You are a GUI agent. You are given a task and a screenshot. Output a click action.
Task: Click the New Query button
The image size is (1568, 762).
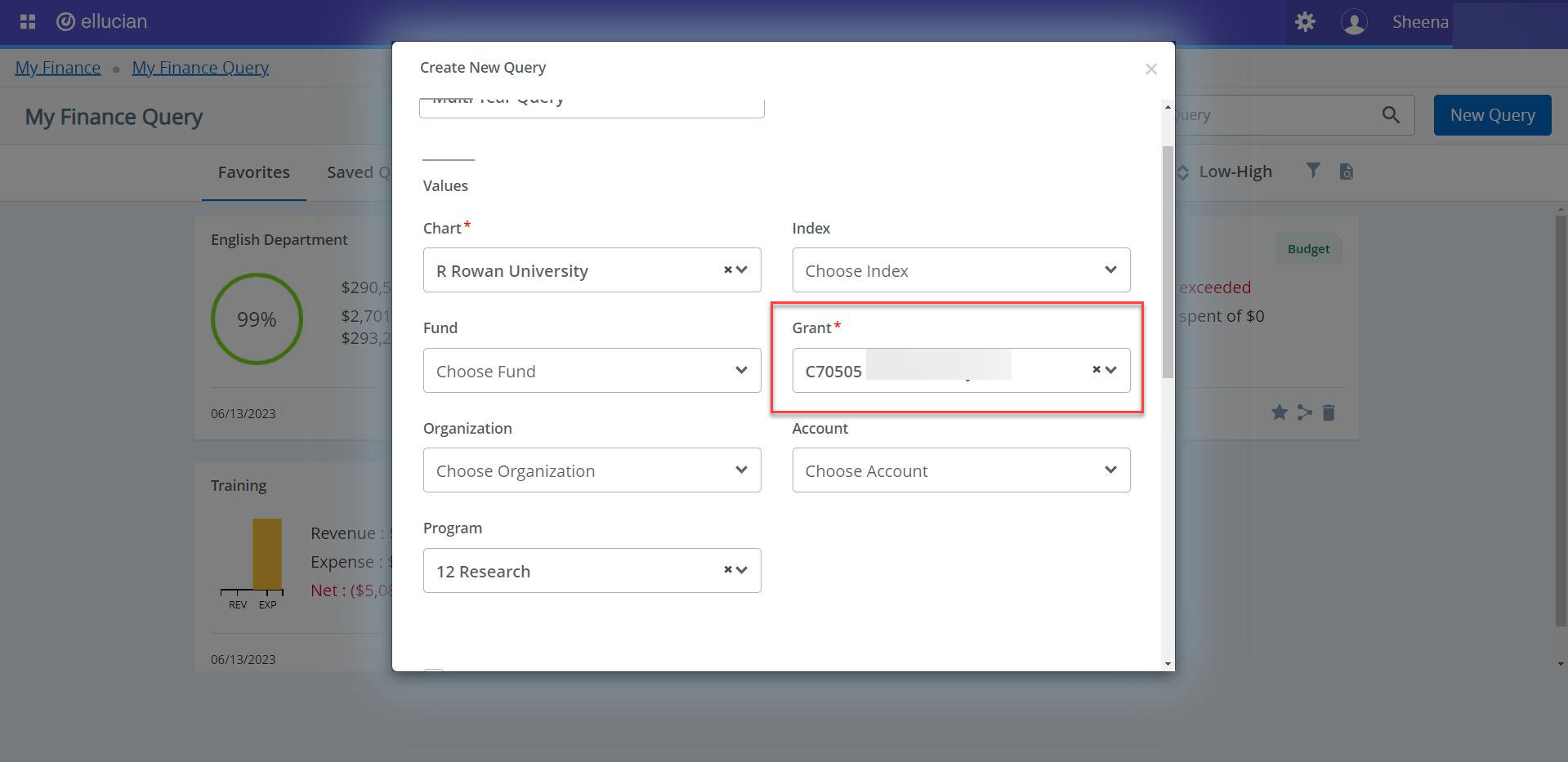(1492, 115)
